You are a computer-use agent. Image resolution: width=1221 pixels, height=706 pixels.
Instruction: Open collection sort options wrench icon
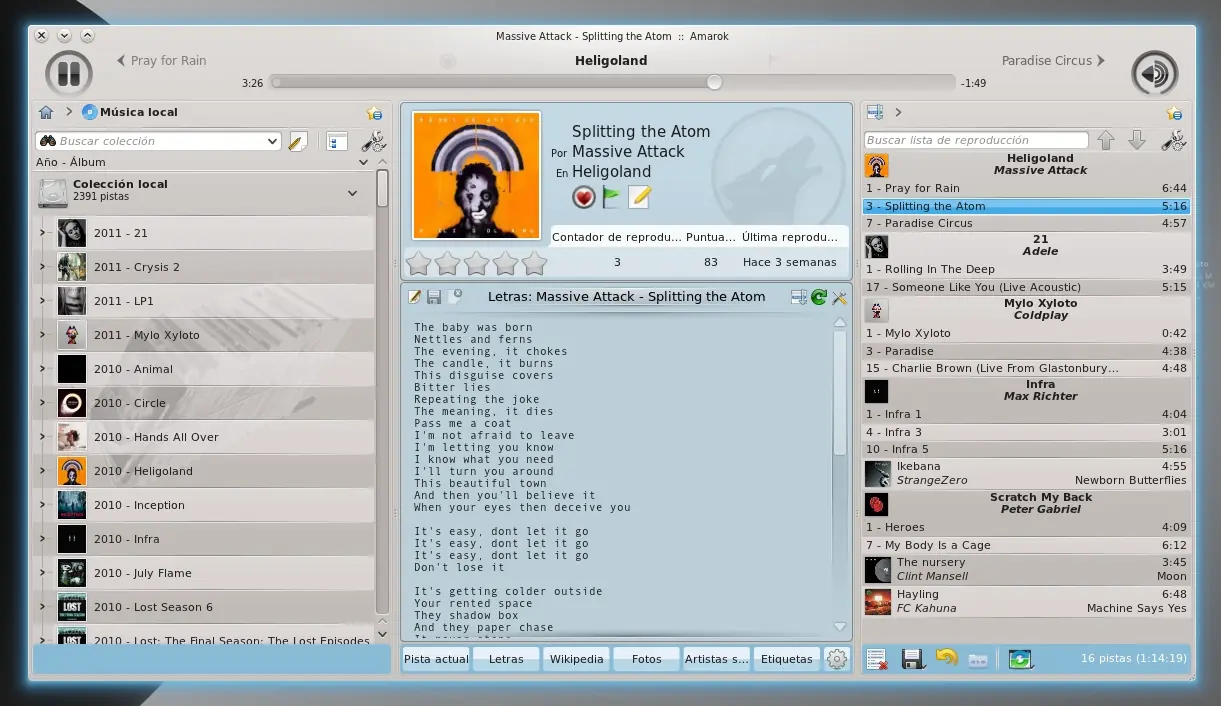tap(373, 142)
